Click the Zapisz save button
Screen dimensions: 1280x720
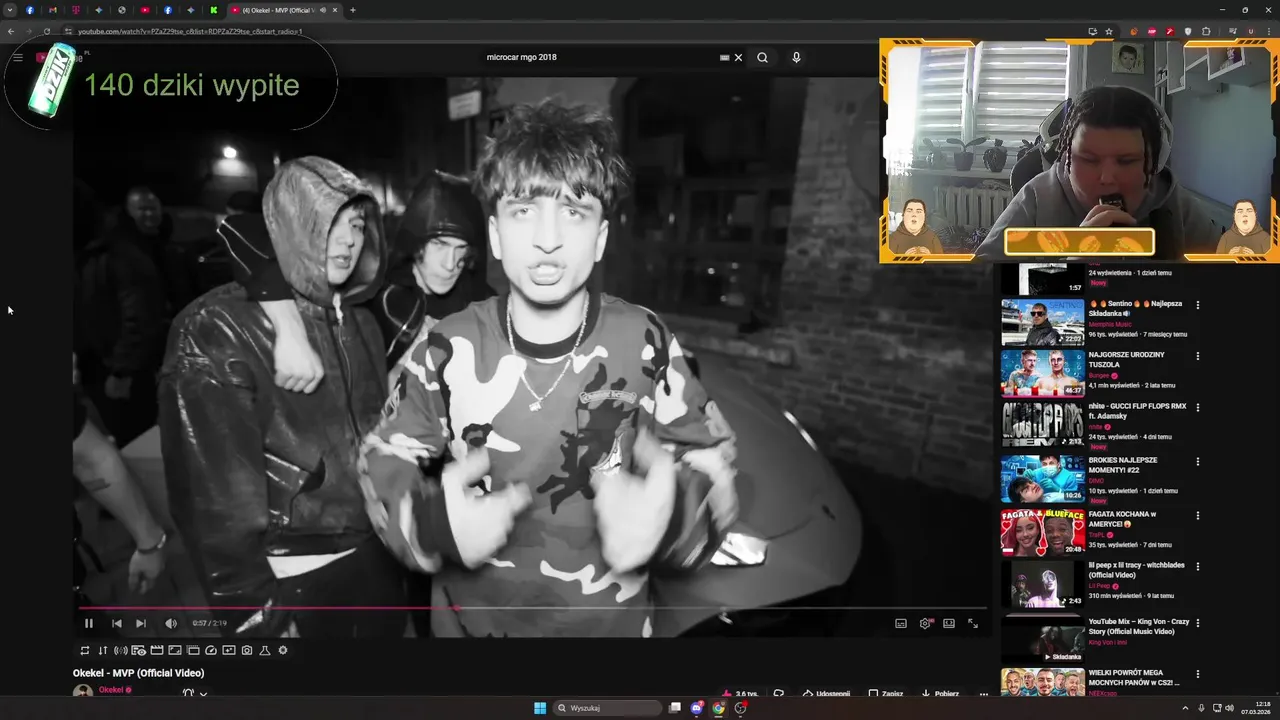(x=886, y=693)
